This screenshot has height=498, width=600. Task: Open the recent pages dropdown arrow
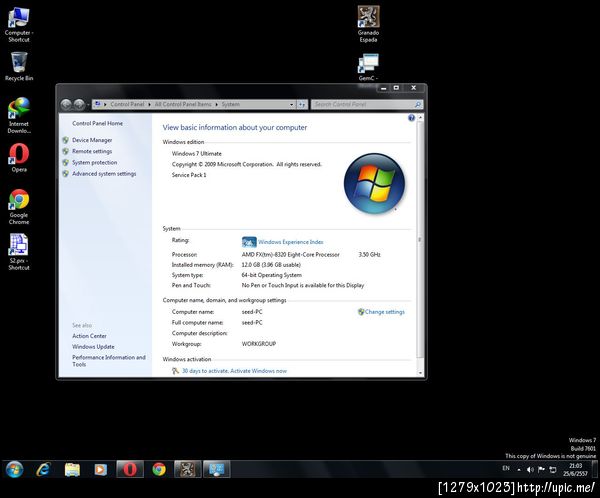tap(88, 104)
